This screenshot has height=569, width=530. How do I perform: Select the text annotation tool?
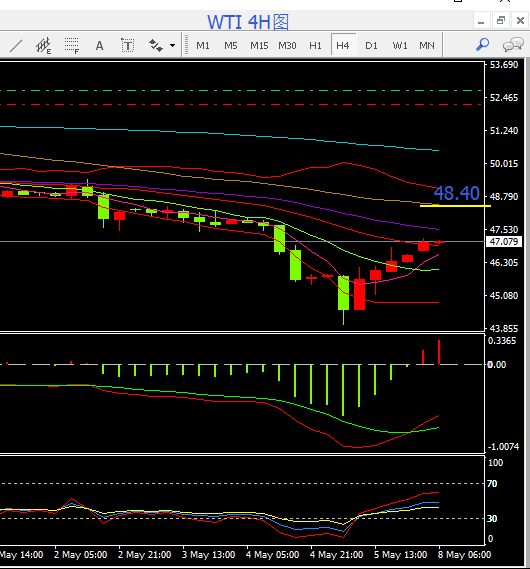[x=99, y=46]
